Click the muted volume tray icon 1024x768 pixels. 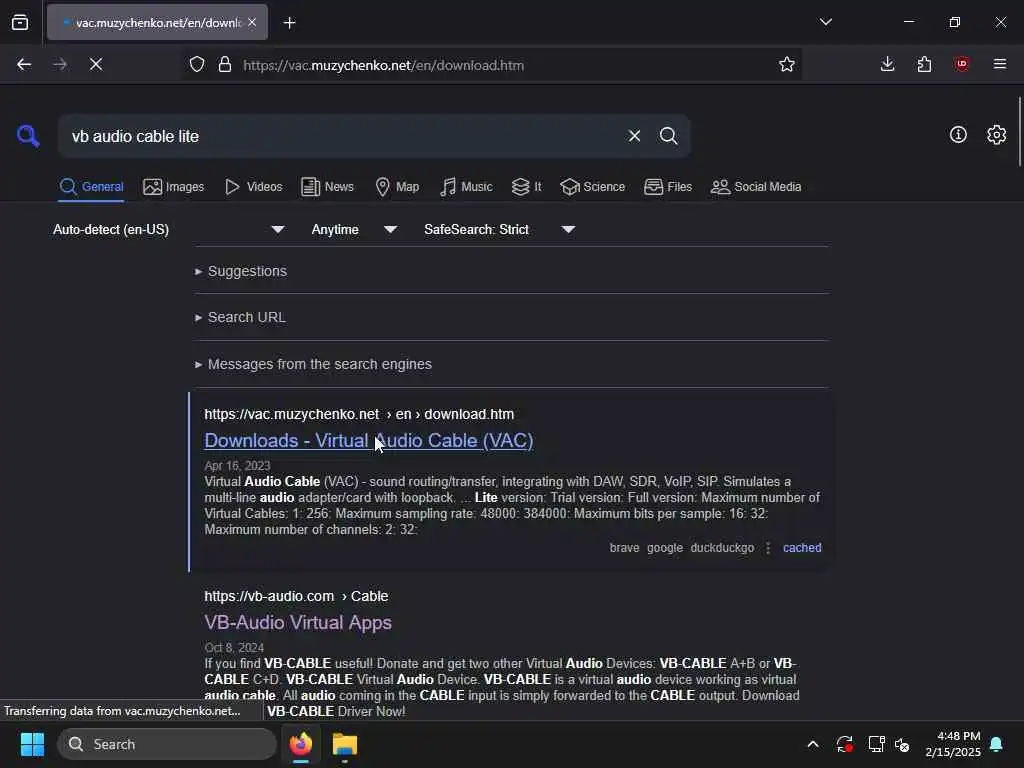coord(903,744)
